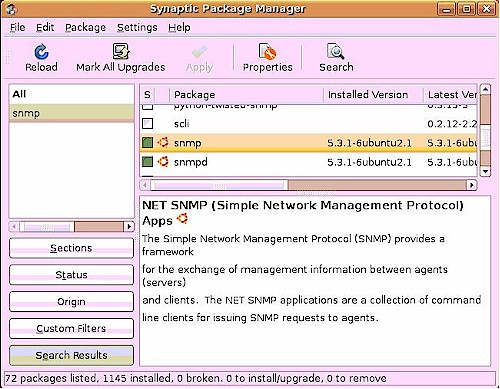This screenshot has width=500, height=389.
Task: Click the Ubuntu logo beside snmp row
Action: 163,142
